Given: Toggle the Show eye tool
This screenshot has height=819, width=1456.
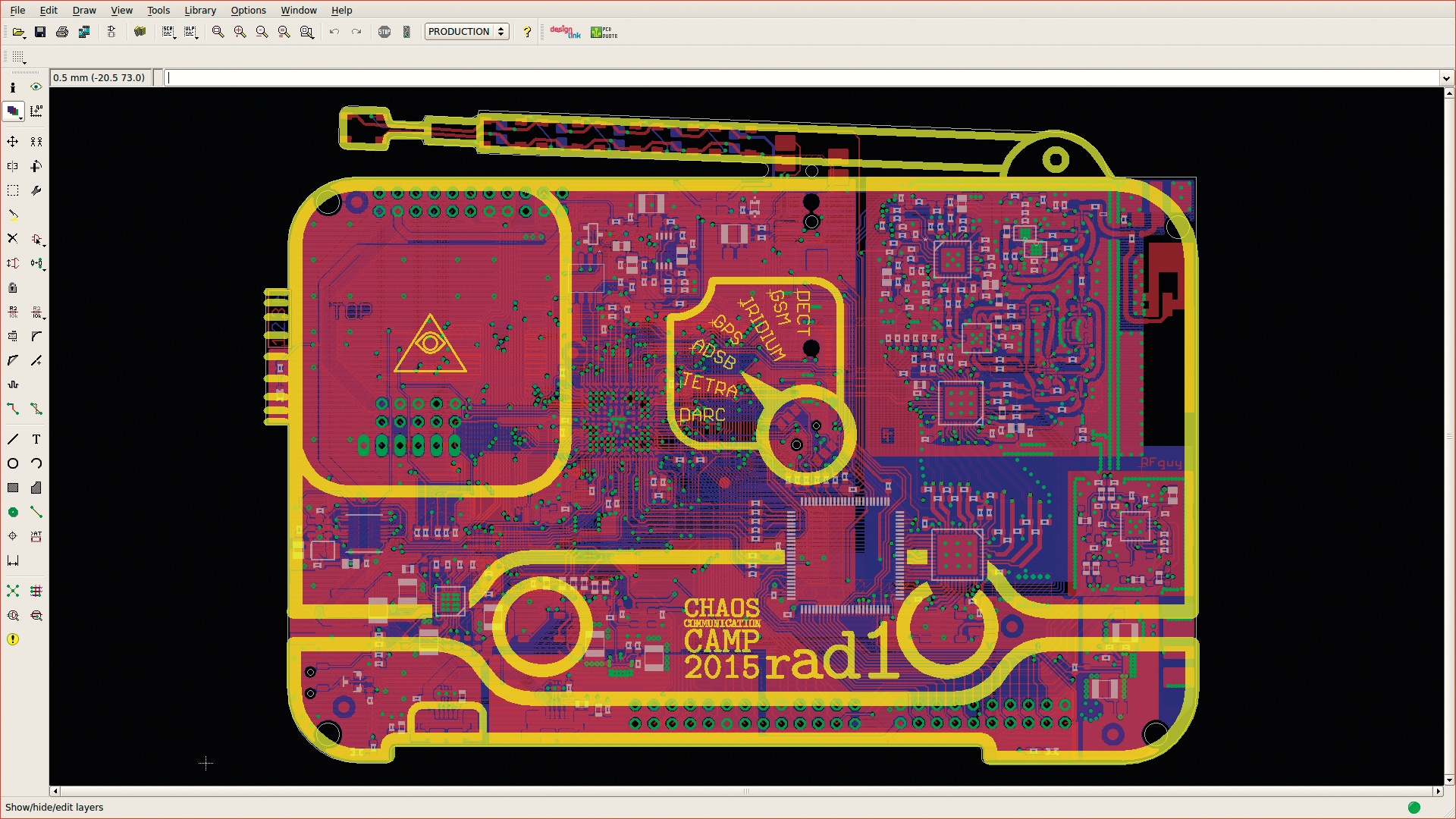Looking at the screenshot, I should click(36, 87).
